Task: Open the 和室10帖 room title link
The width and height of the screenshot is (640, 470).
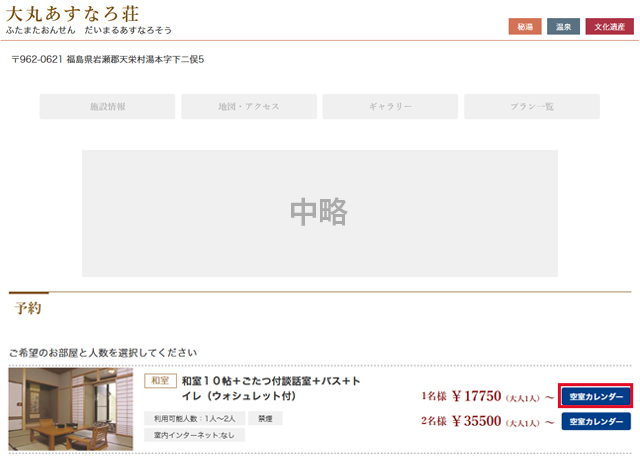Action: (x=270, y=388)
